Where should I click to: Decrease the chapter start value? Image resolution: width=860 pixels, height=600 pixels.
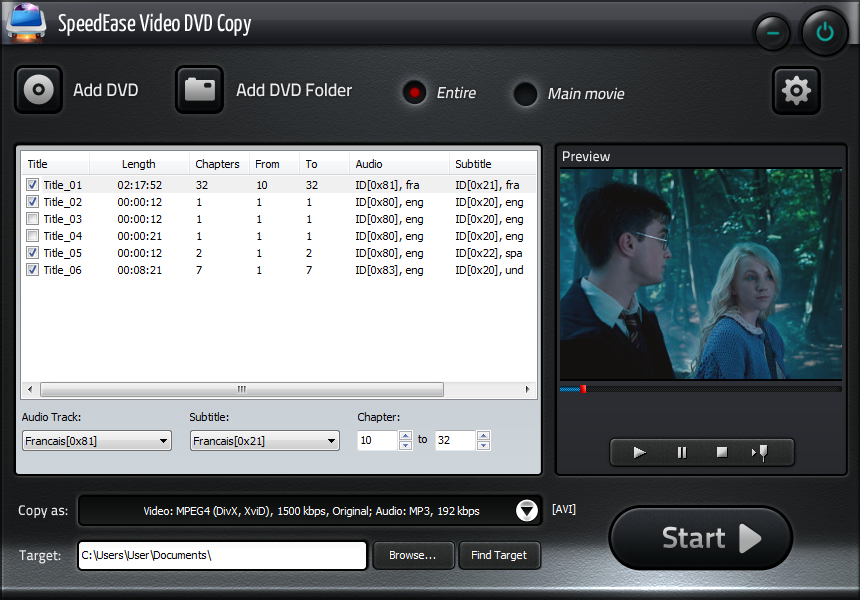click(x=405, y=445)
